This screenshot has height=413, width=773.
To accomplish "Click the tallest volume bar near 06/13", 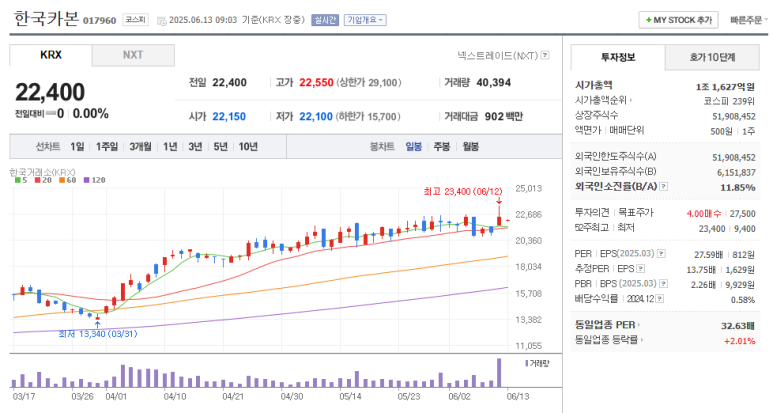I will [x=499, y=373].
